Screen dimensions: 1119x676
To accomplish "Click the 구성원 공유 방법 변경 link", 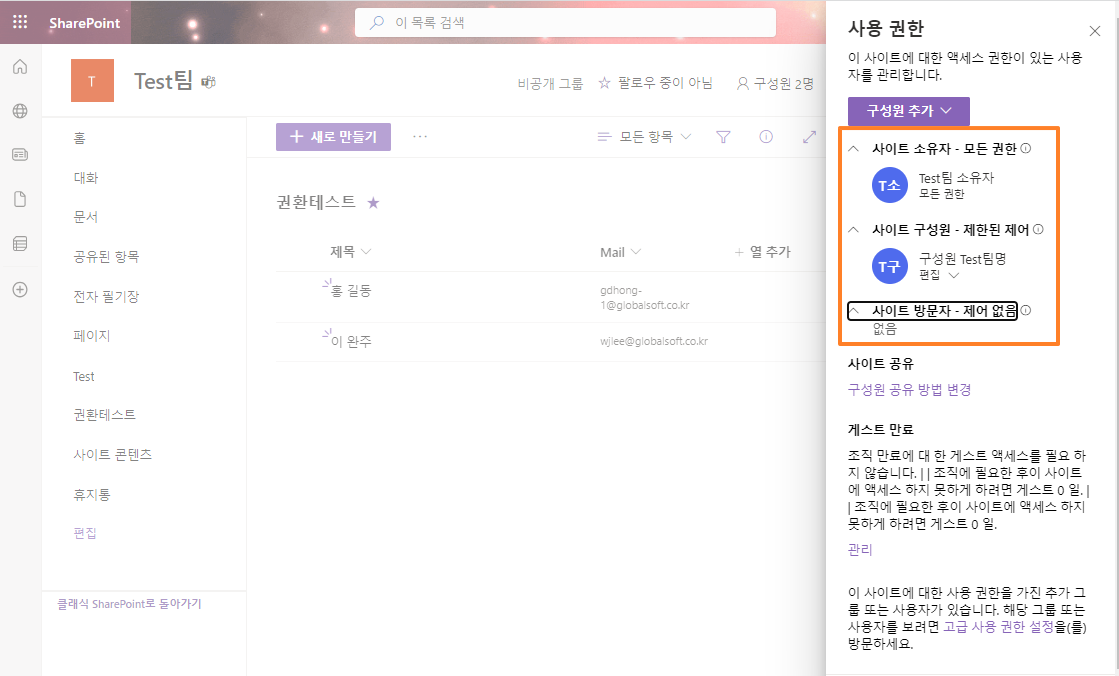I will tap(909, 390).
